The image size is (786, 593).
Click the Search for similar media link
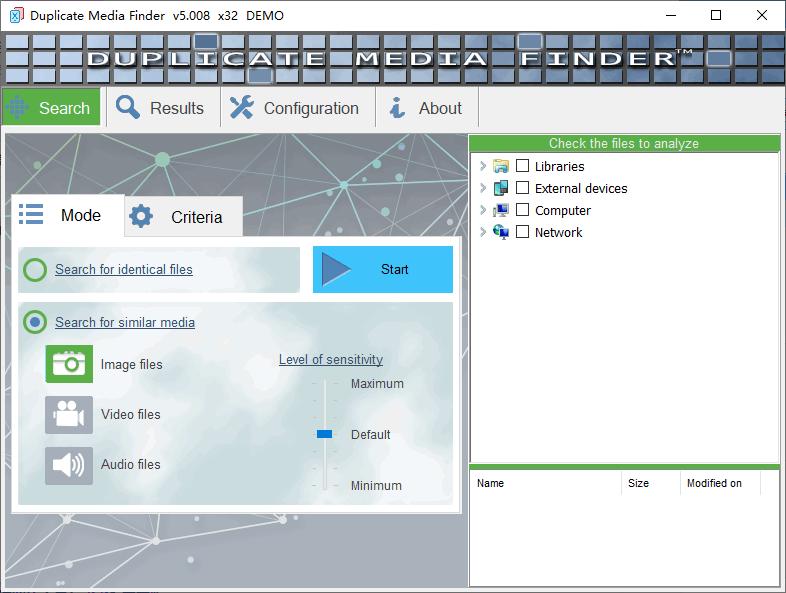click(125, 322)
